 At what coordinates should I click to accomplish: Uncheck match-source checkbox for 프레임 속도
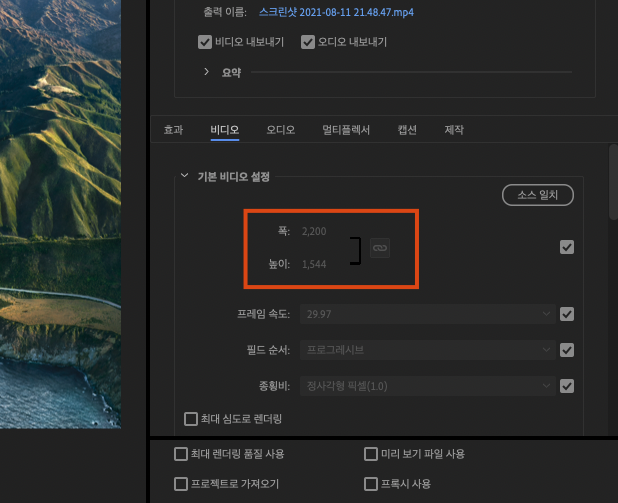pyautogui.click(x=567, y=314)
